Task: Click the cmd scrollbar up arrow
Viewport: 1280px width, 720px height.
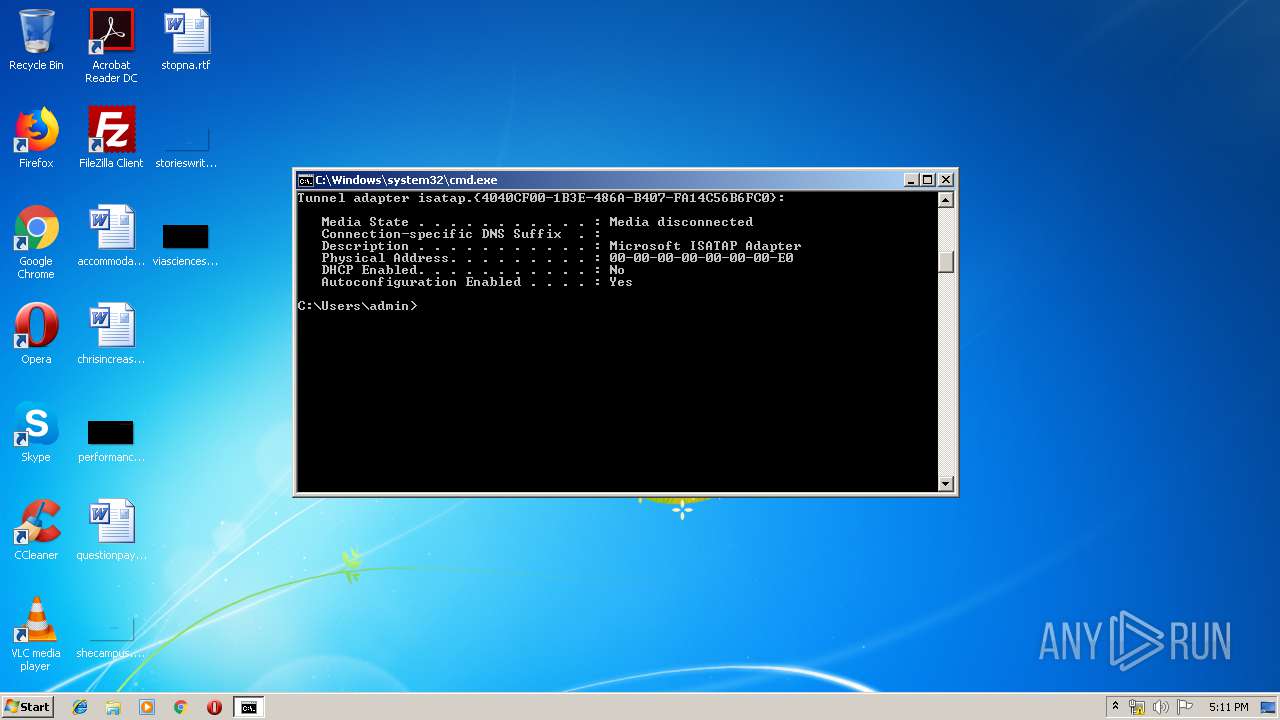Action: click(946, 199)
